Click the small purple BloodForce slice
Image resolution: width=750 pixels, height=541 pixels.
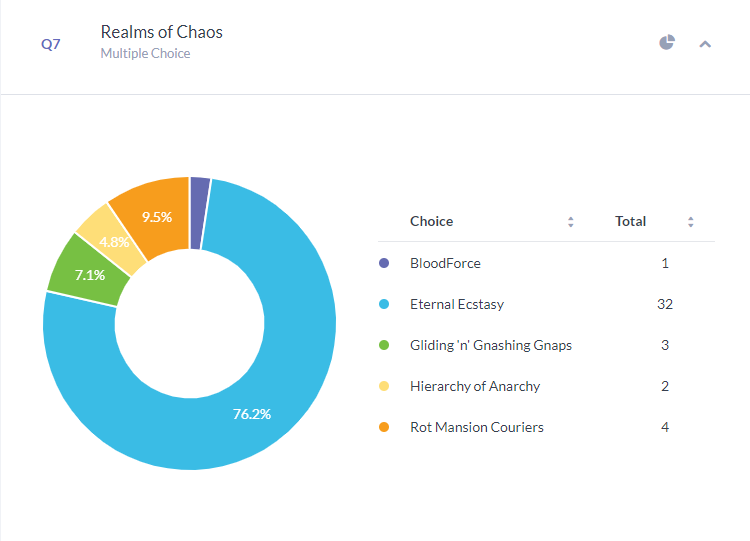pyautogui.click(x=199, y=213)
